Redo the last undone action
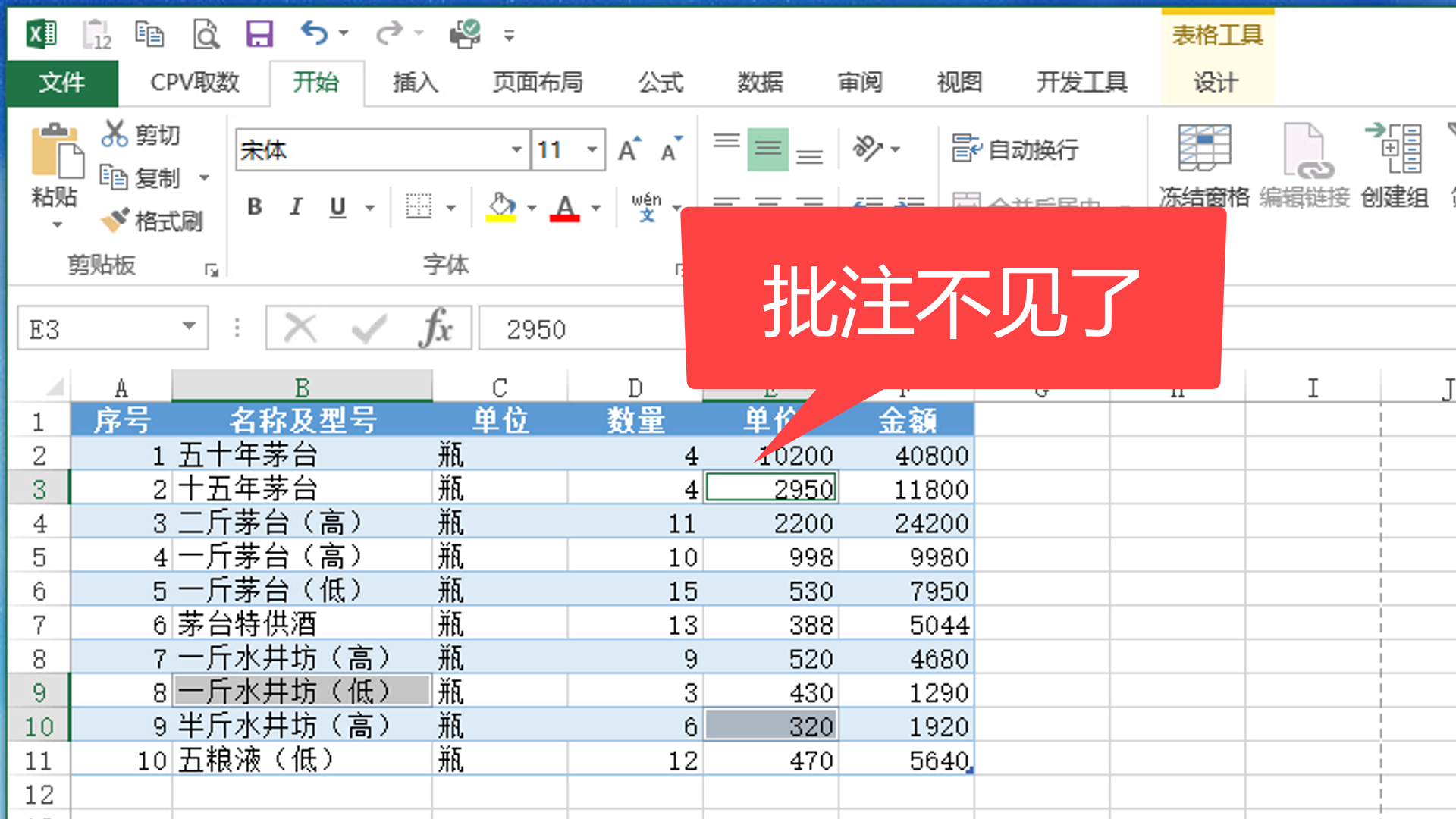This screenshot has width=1456, height=819. coord(390,33)
